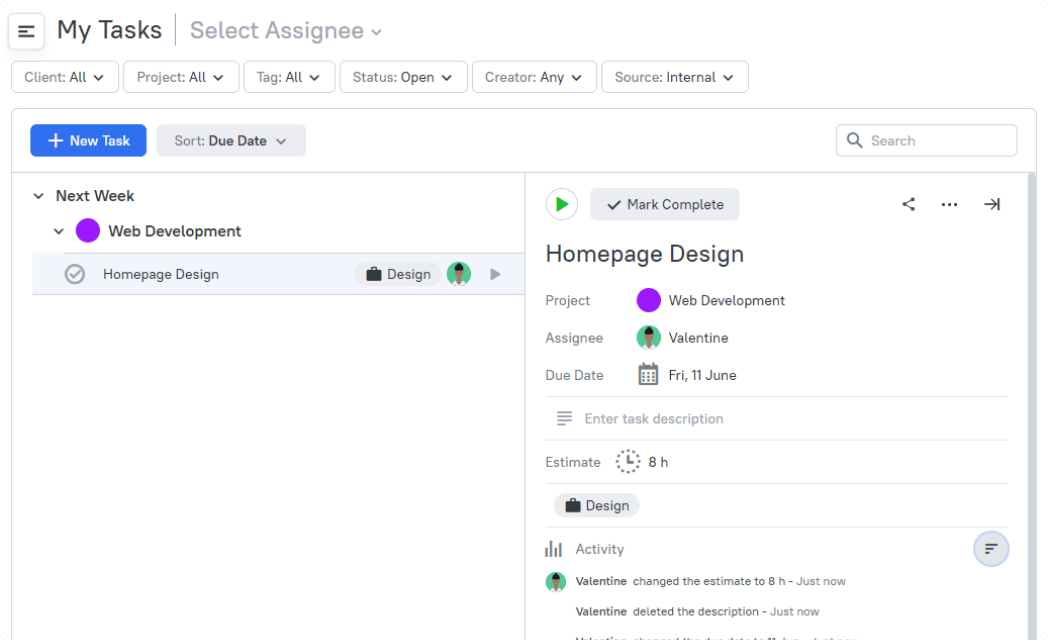
Task: Click the Fri, 11 June due date
Action: [702, 375]
